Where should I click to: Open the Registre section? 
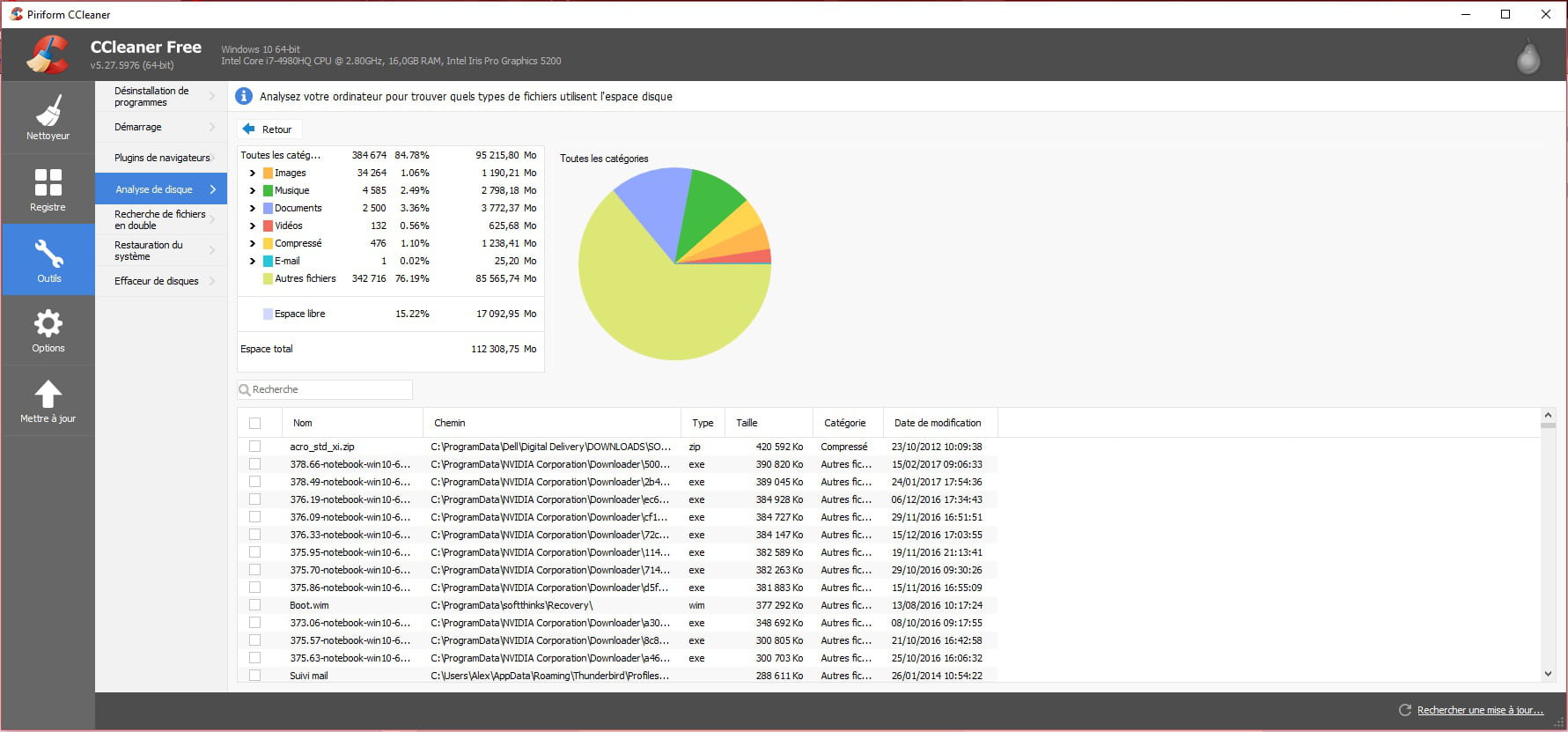click(x=48, y=189)
